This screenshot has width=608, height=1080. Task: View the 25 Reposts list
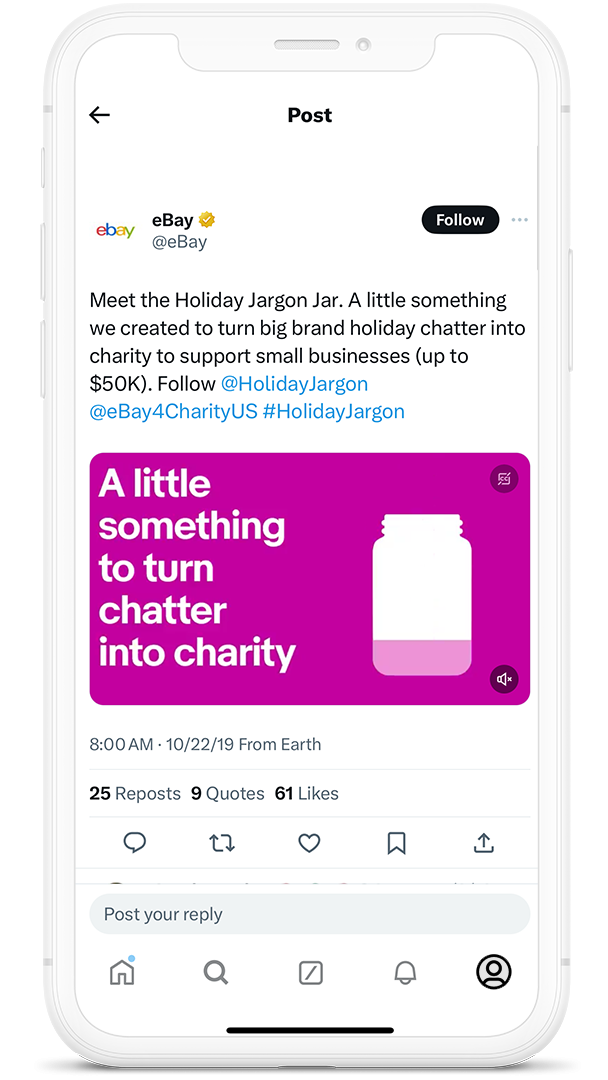135,793
